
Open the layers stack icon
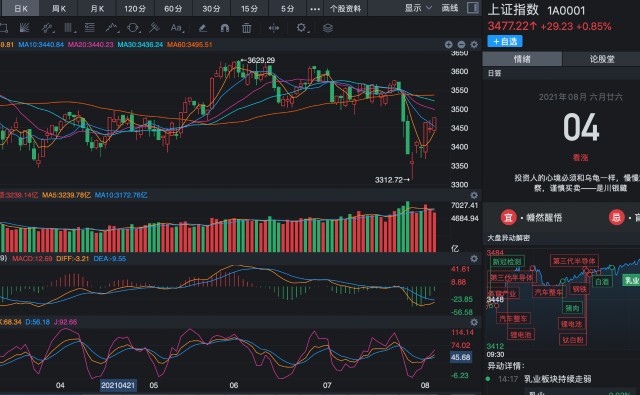(328, 28)
